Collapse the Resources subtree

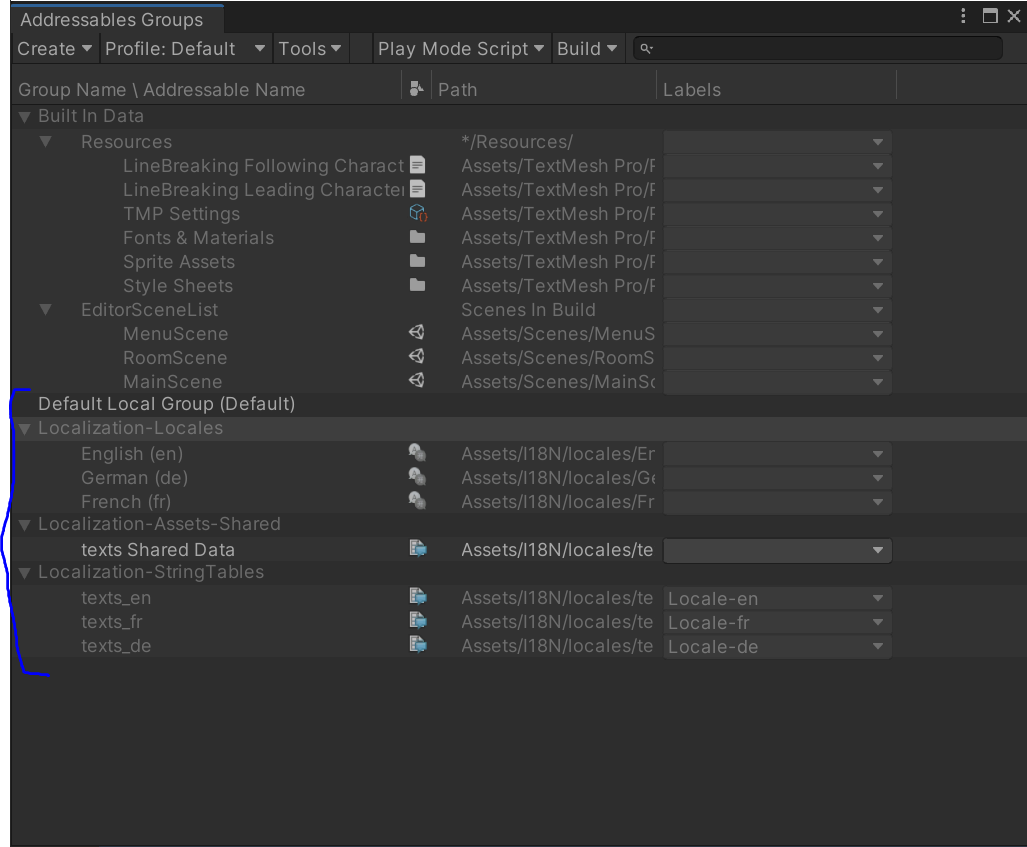pos(44,141)
